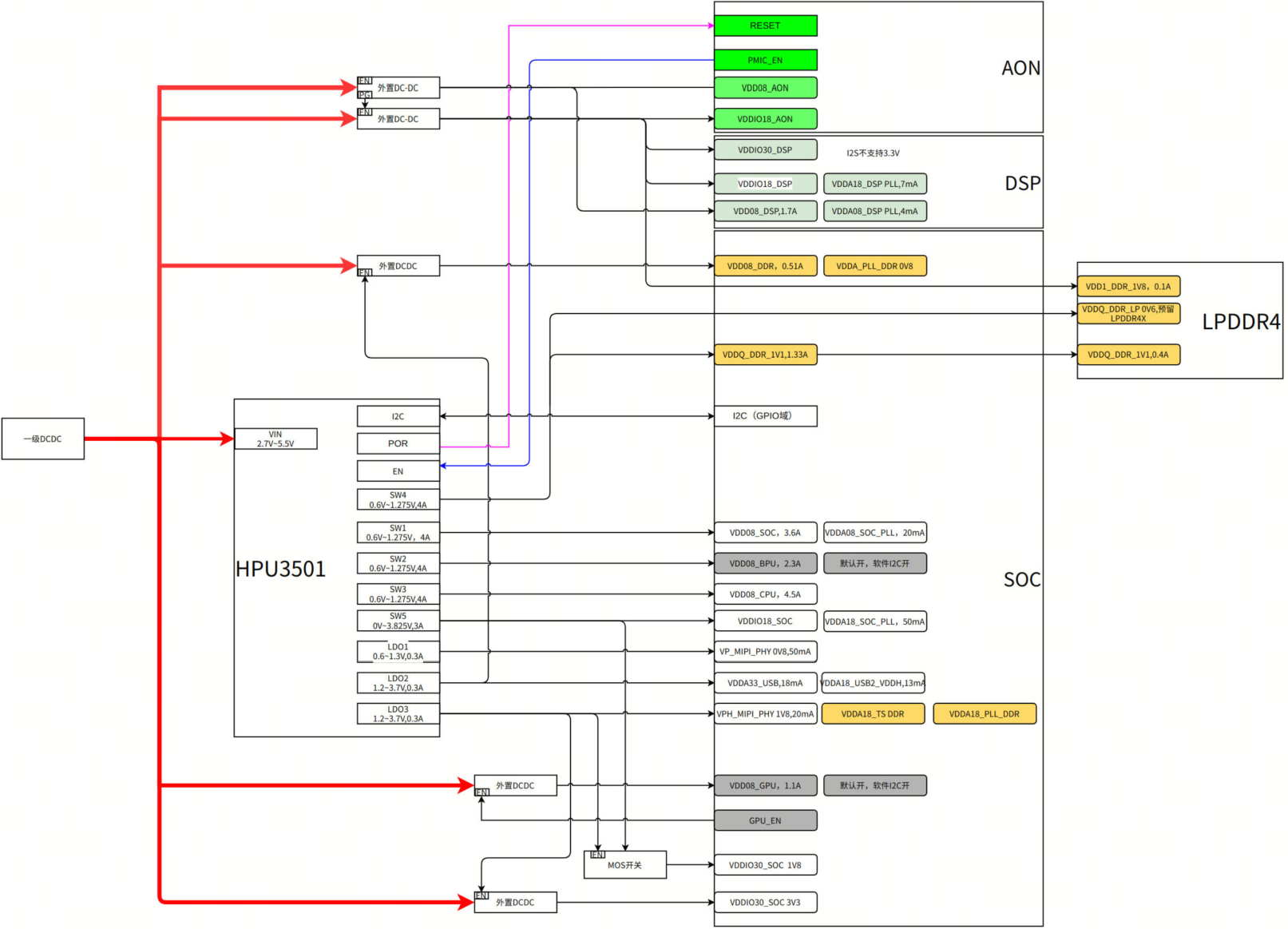The width and height of the screenshot is (1288, 929).
Task: Click the HPU3501 chip label
Action: coord(280,569)
